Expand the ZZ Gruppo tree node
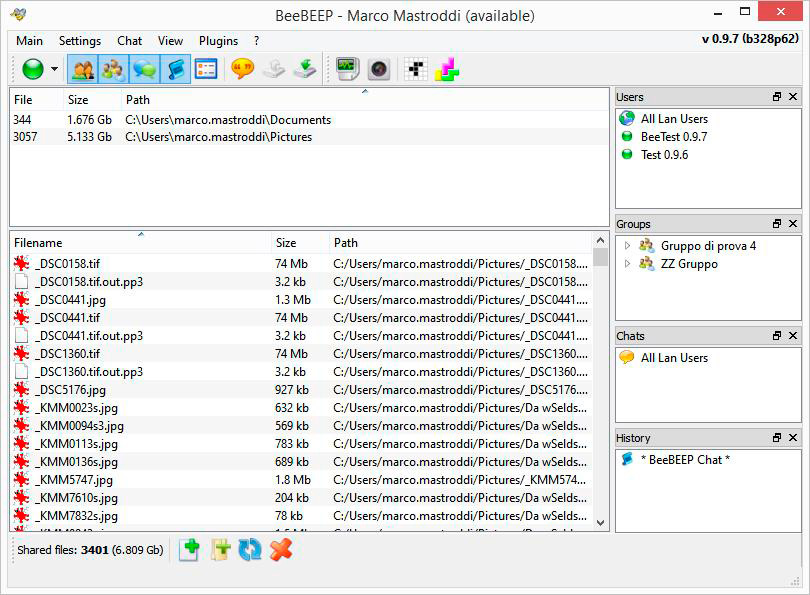This screenshot has width=810, height=595. pos(627,264)
